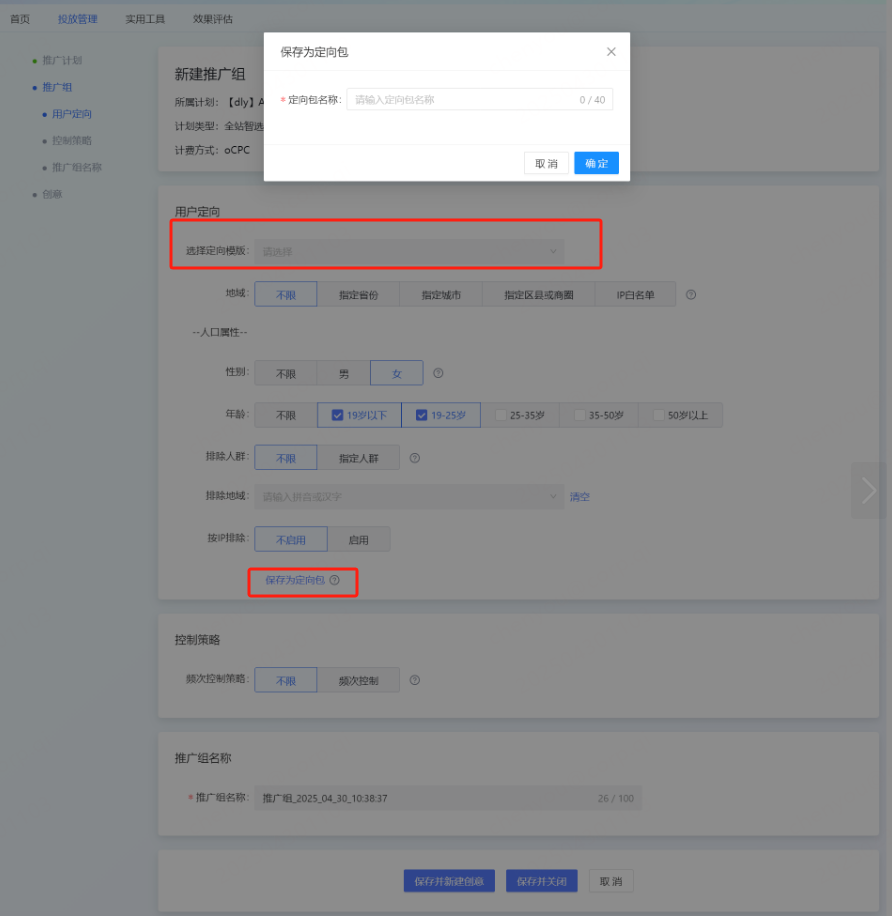
Task: Select 不限 for 频次控制策略
Action: click(286, 680)
